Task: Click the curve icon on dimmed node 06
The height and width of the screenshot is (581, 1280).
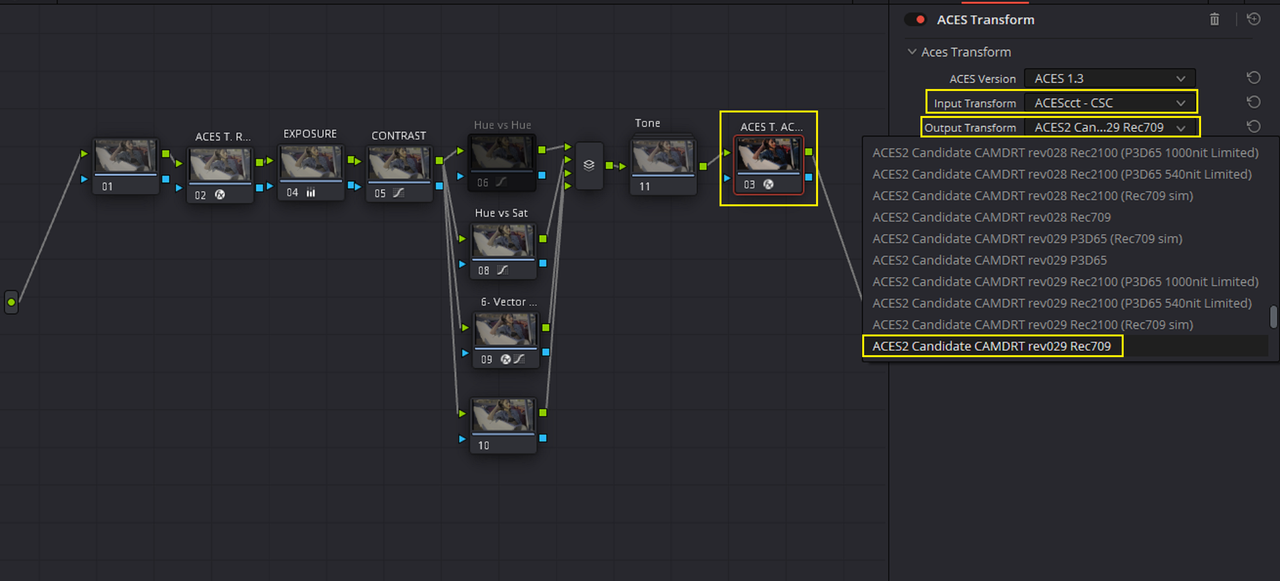Action: (x=502, y=183)
